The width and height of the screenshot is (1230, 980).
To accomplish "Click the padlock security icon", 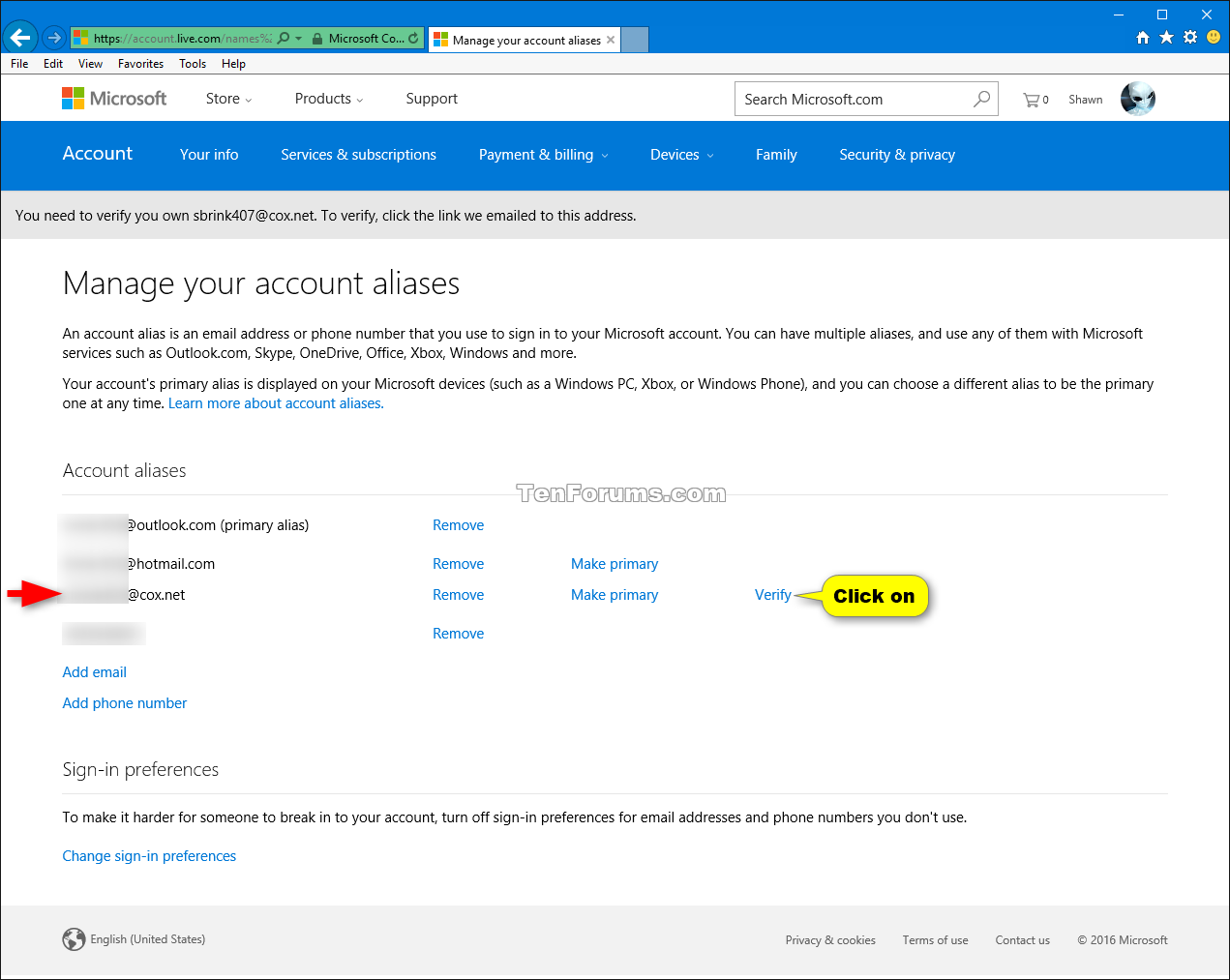I will point(316,39).
